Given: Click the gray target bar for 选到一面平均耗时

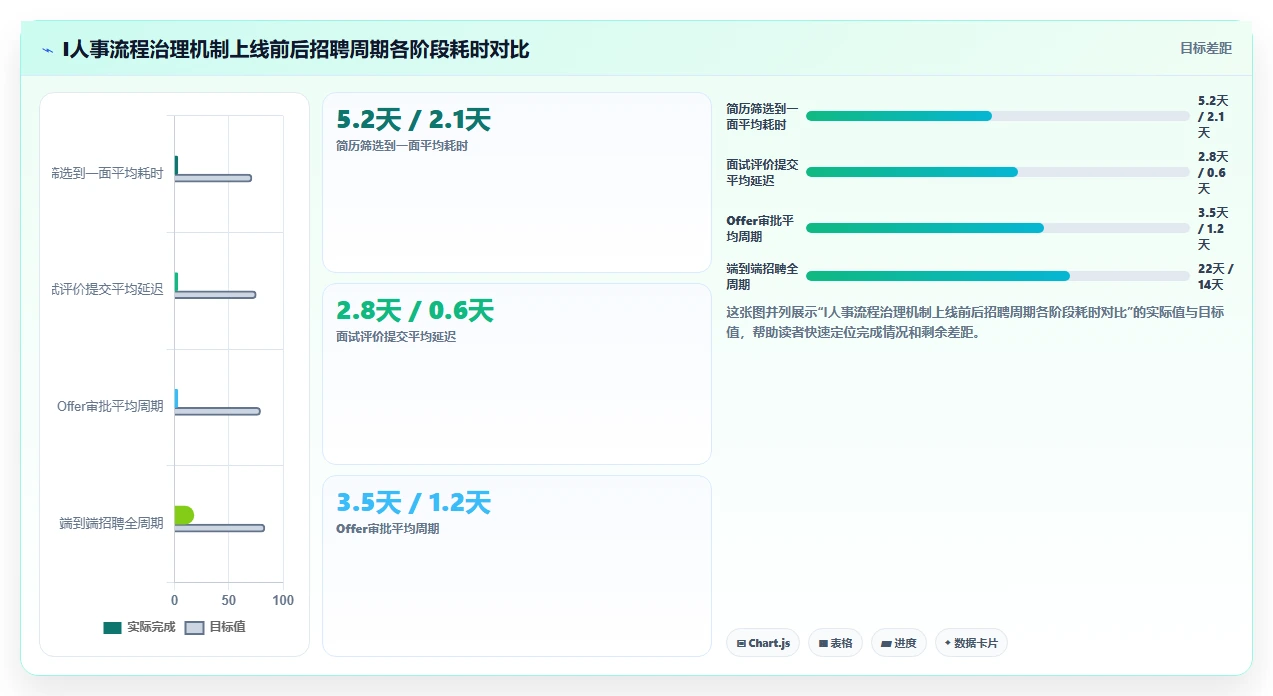Looking at the screenshot, I should [213, 178].
